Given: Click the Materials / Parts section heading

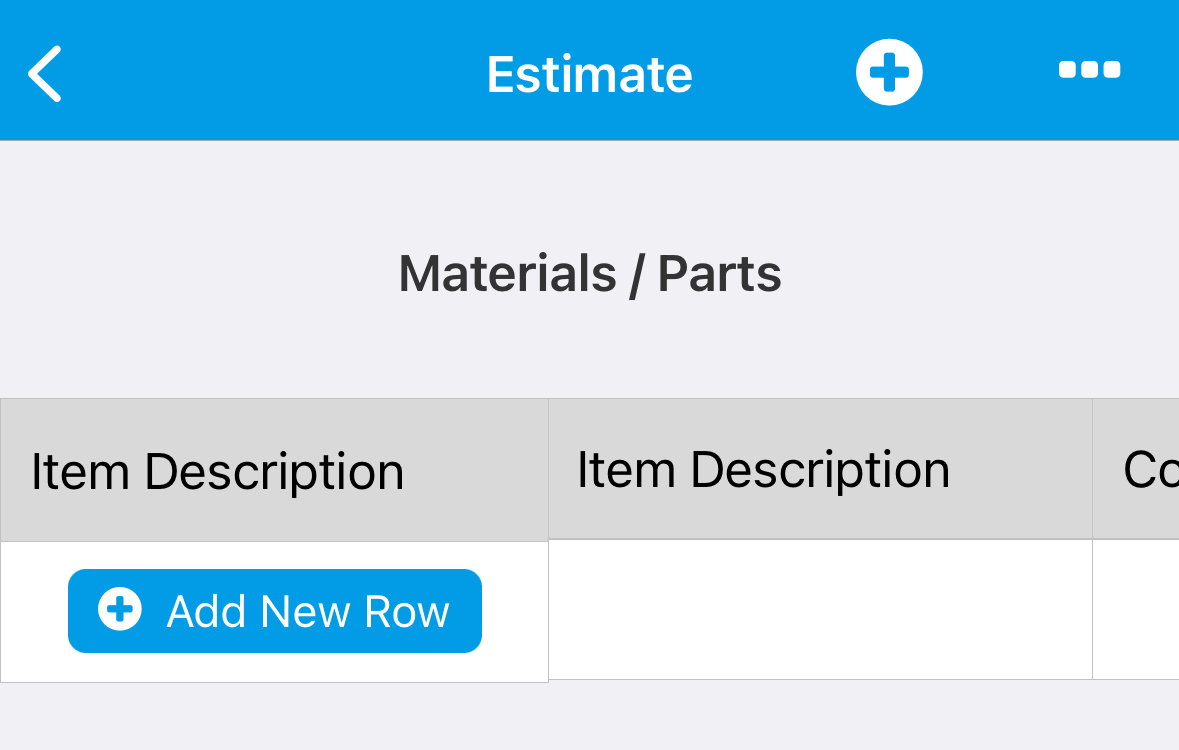Looking at the screenshot, I should tap(590, 273).
